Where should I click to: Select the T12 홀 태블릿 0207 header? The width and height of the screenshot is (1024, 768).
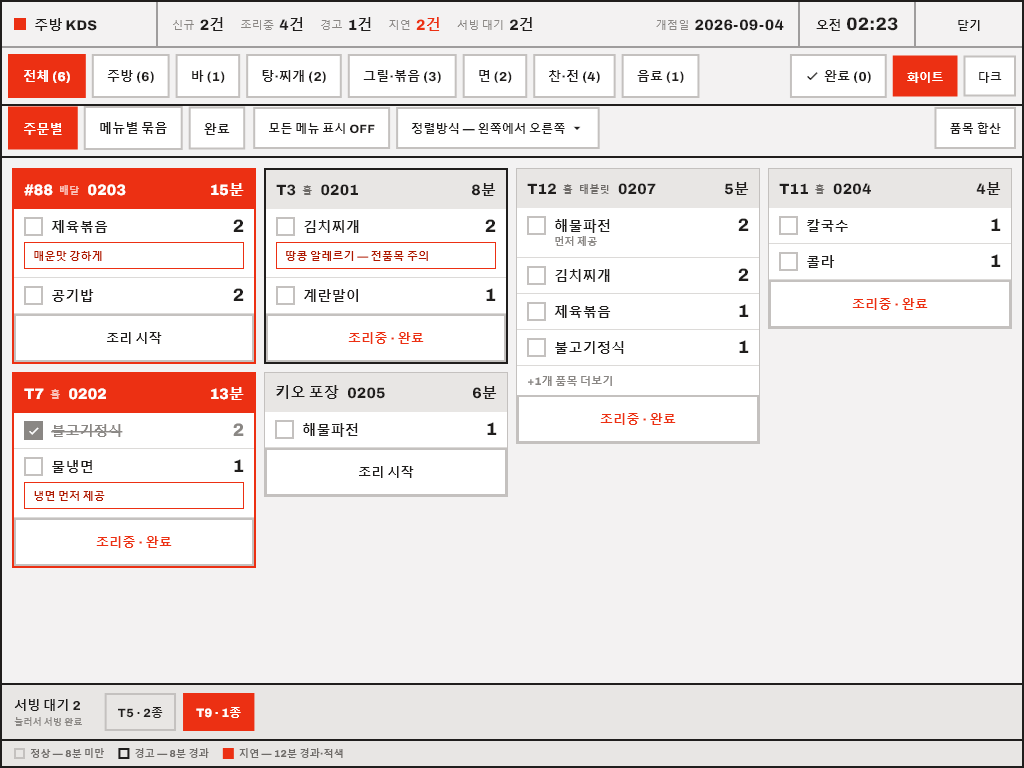coord(638,189)
